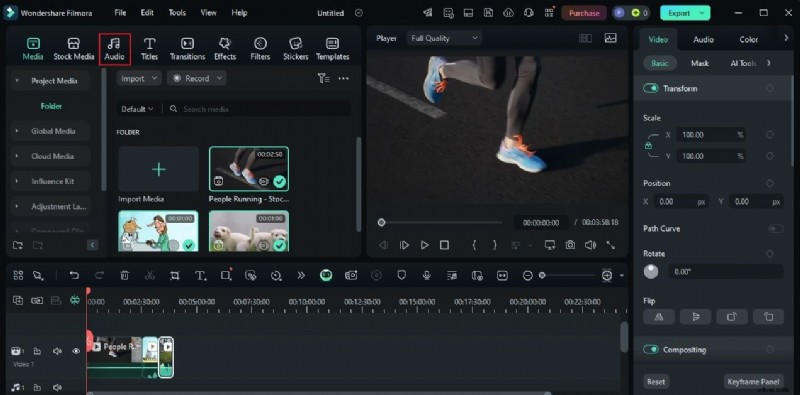Open the File menu

coord(120,13)
